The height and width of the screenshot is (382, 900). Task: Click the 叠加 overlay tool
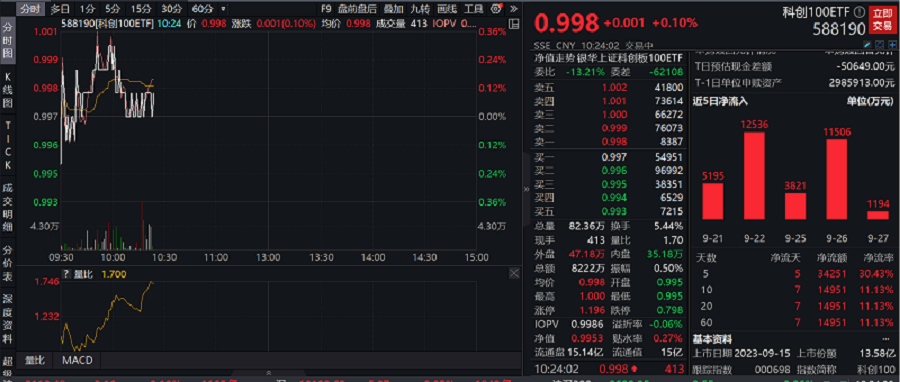point(393,9)
